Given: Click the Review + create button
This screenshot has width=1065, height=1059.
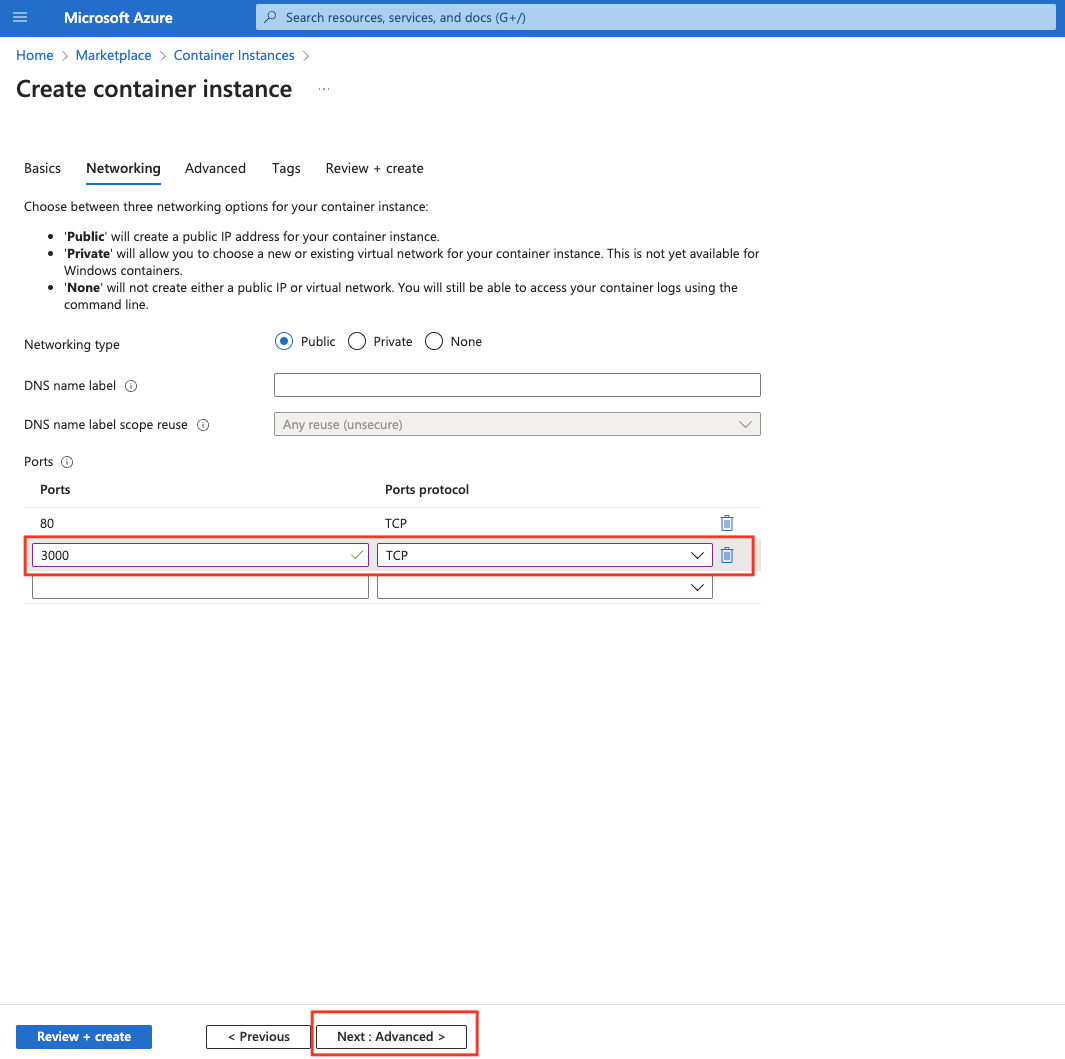Looking at the screenshot, I should click(84, 1036).
